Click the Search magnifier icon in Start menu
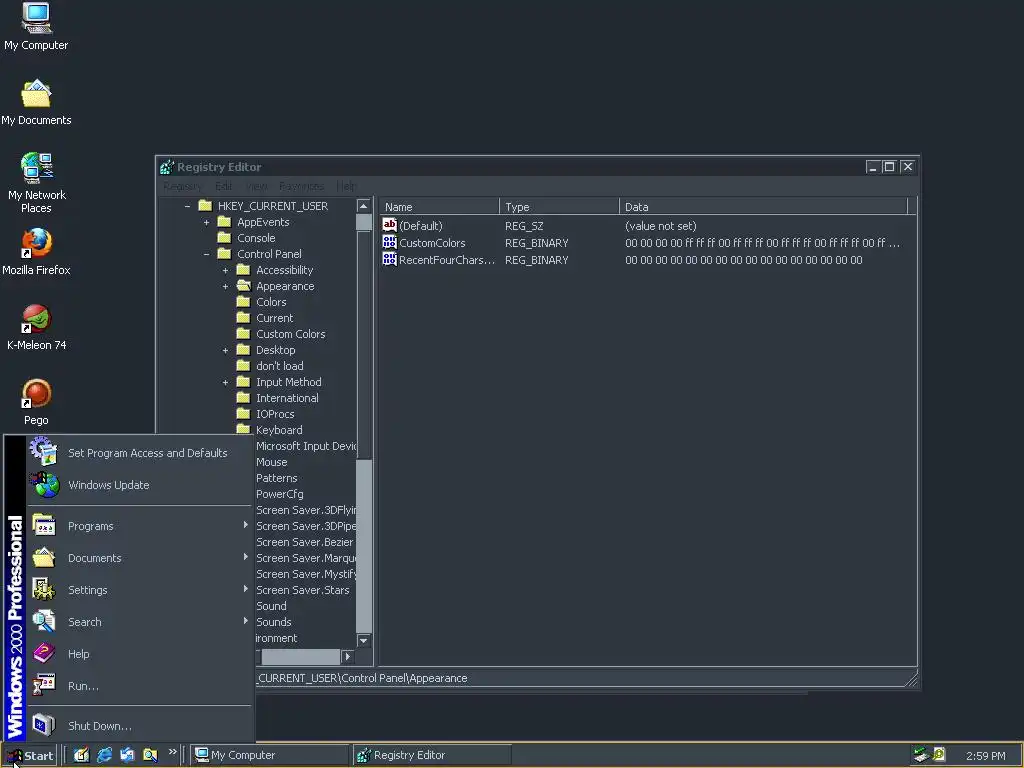 click(x=44, y=621)
